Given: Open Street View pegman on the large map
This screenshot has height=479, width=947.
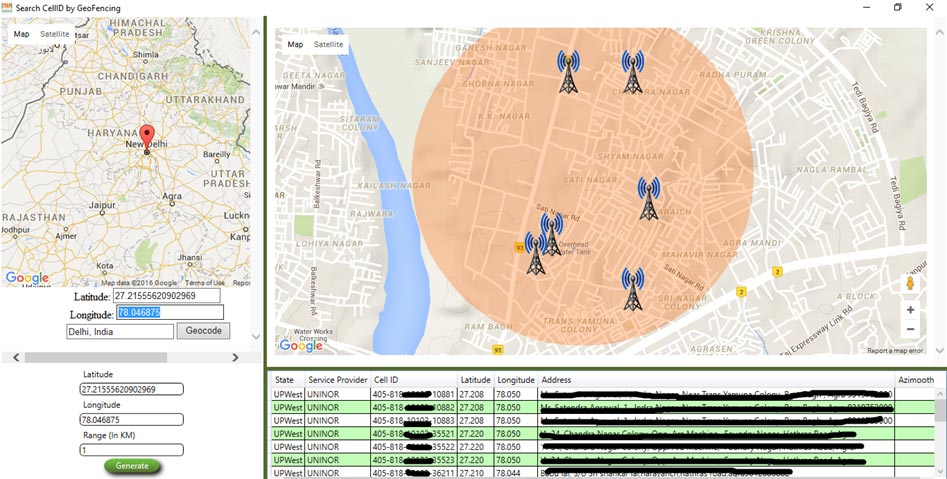Looking at the screenshot, I should click(x=910, y=283).
